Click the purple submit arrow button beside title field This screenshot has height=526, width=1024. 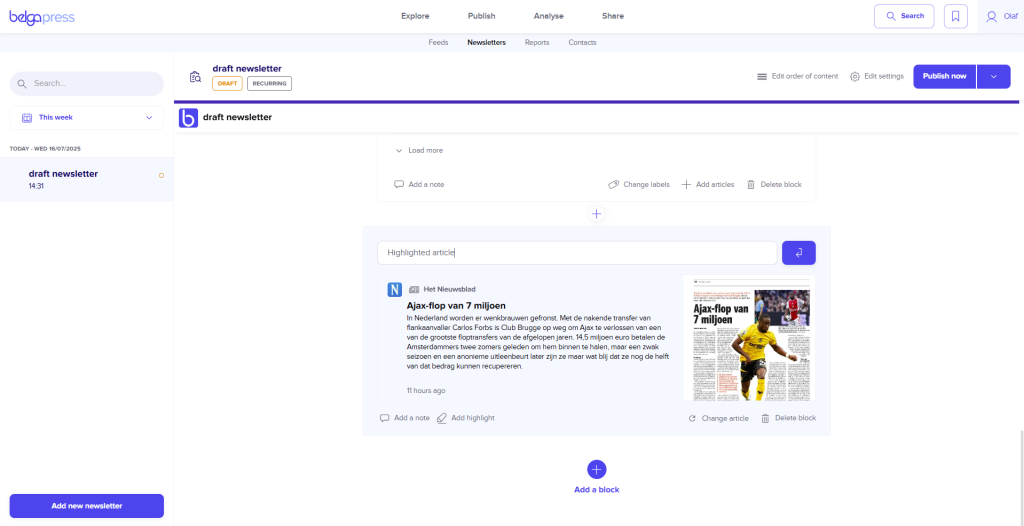[x=798, y=253]
